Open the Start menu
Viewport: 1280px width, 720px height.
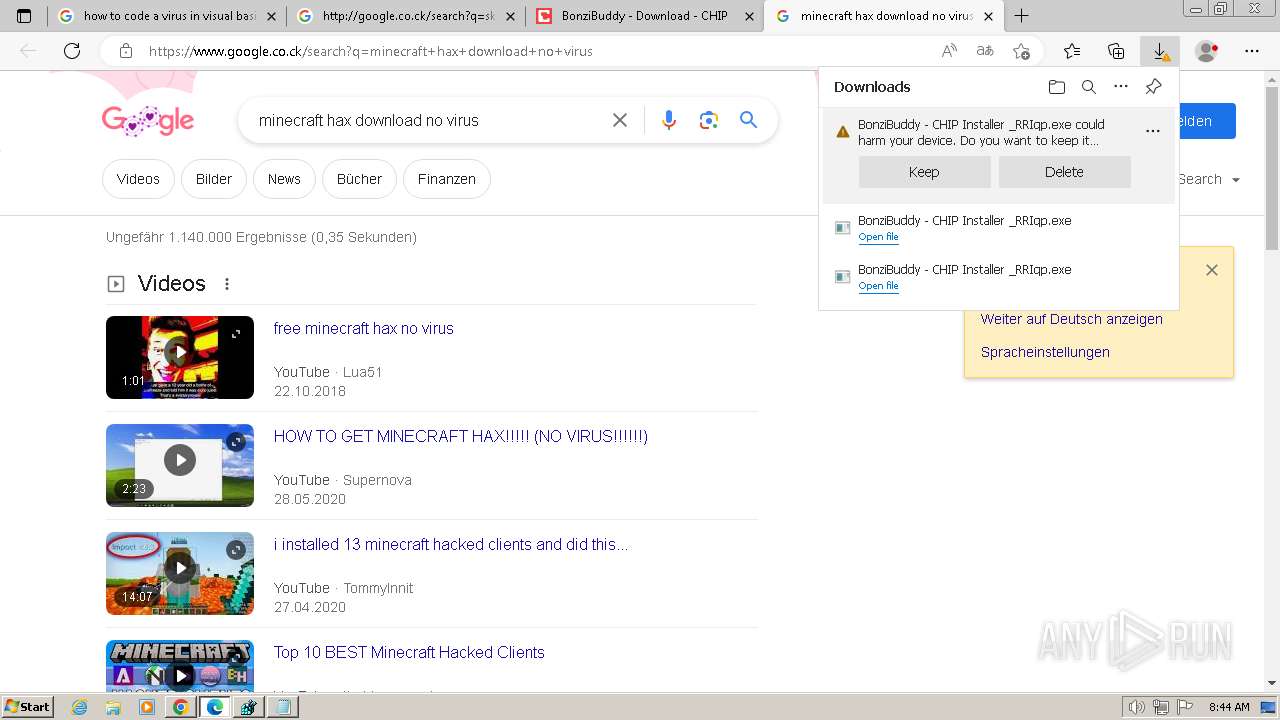click(27, 707)
